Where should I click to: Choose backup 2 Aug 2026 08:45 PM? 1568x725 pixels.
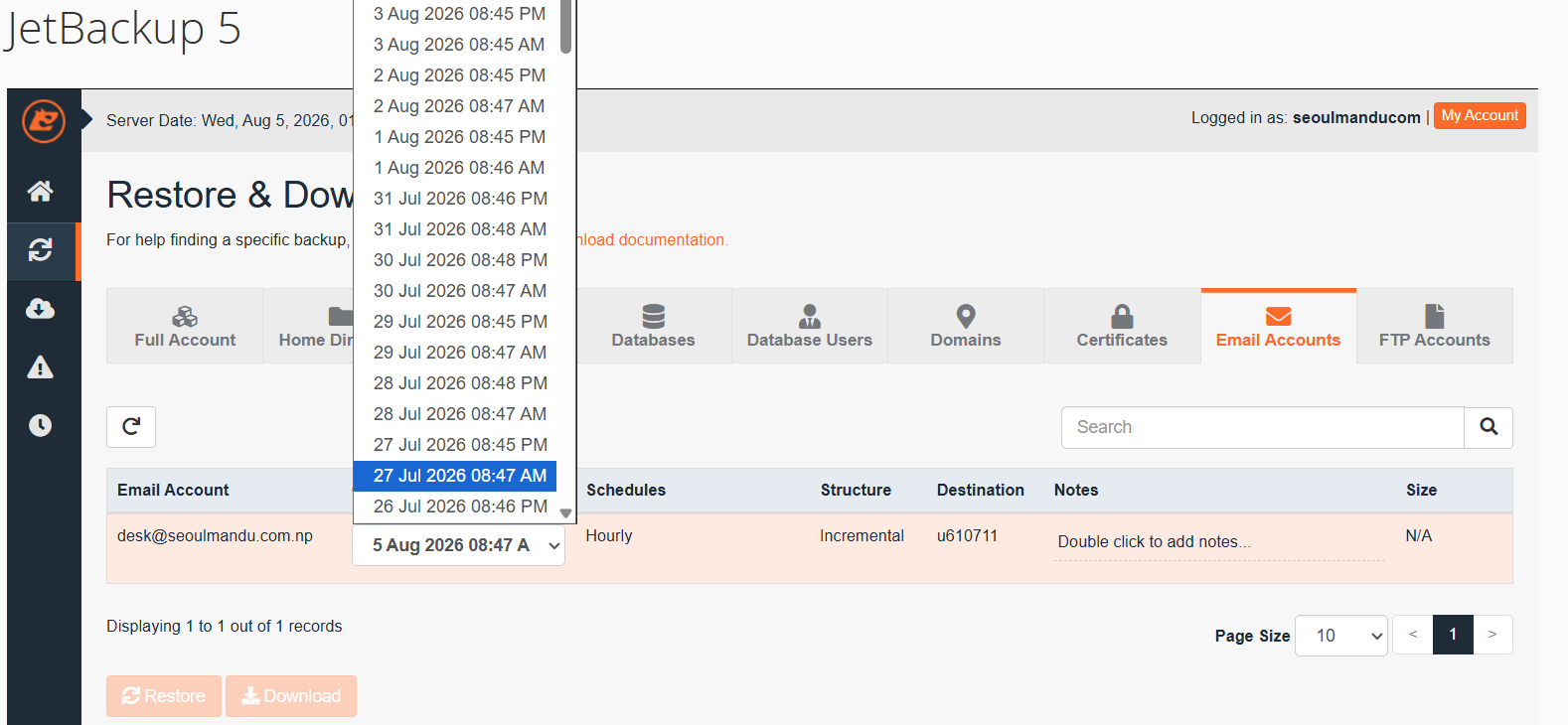tap(455, 75)
